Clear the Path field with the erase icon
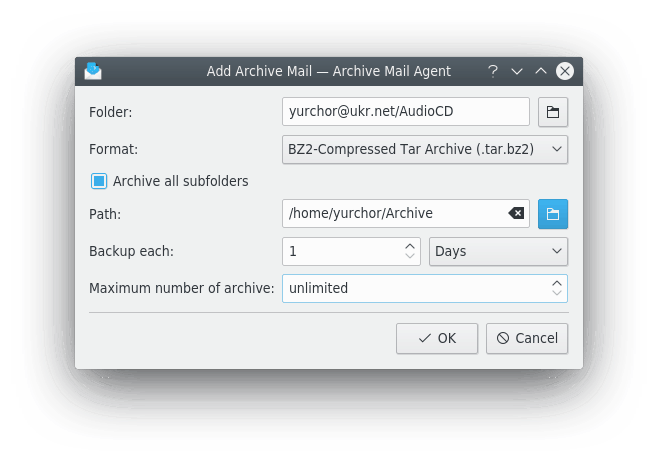The height and width of the screenshot is (462, 658). pos(516,213)
